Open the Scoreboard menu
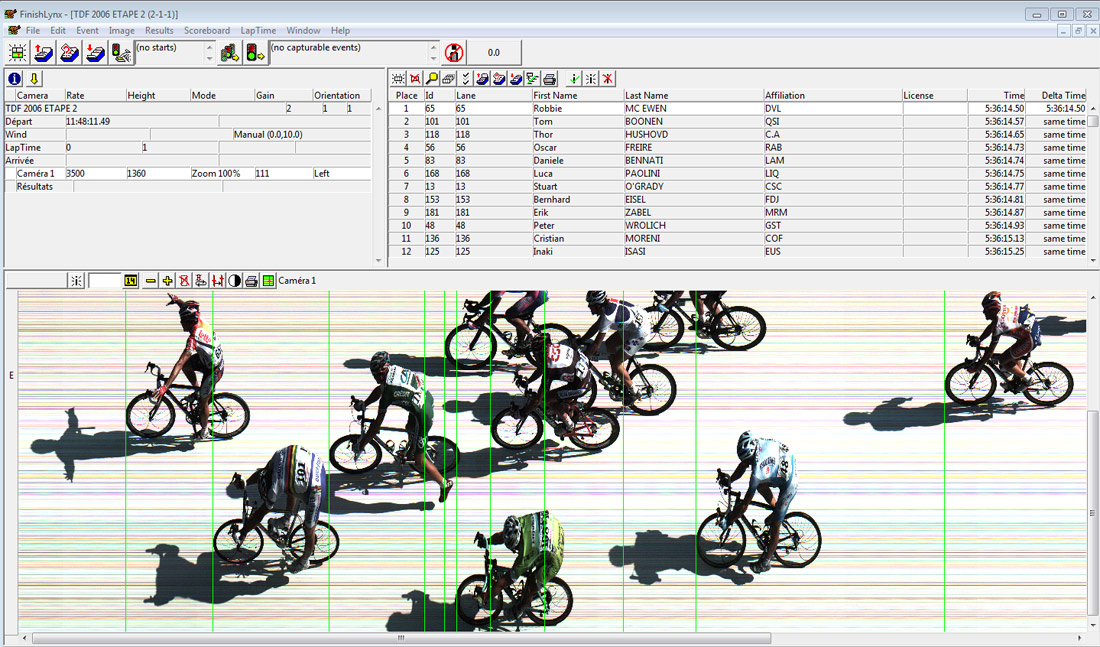The width and height of the screenshot is (1100, 647). (207, 30)
